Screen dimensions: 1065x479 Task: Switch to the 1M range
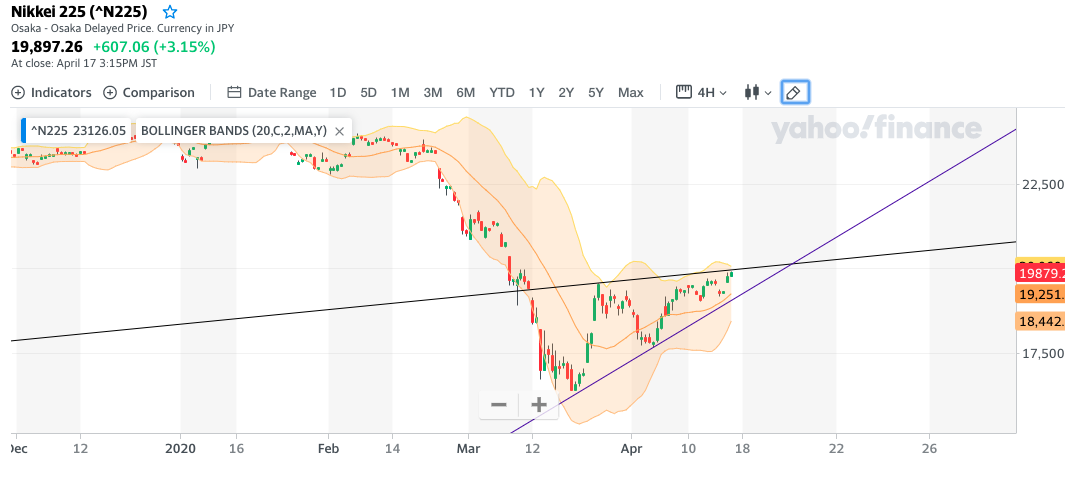tap(400, 93)
